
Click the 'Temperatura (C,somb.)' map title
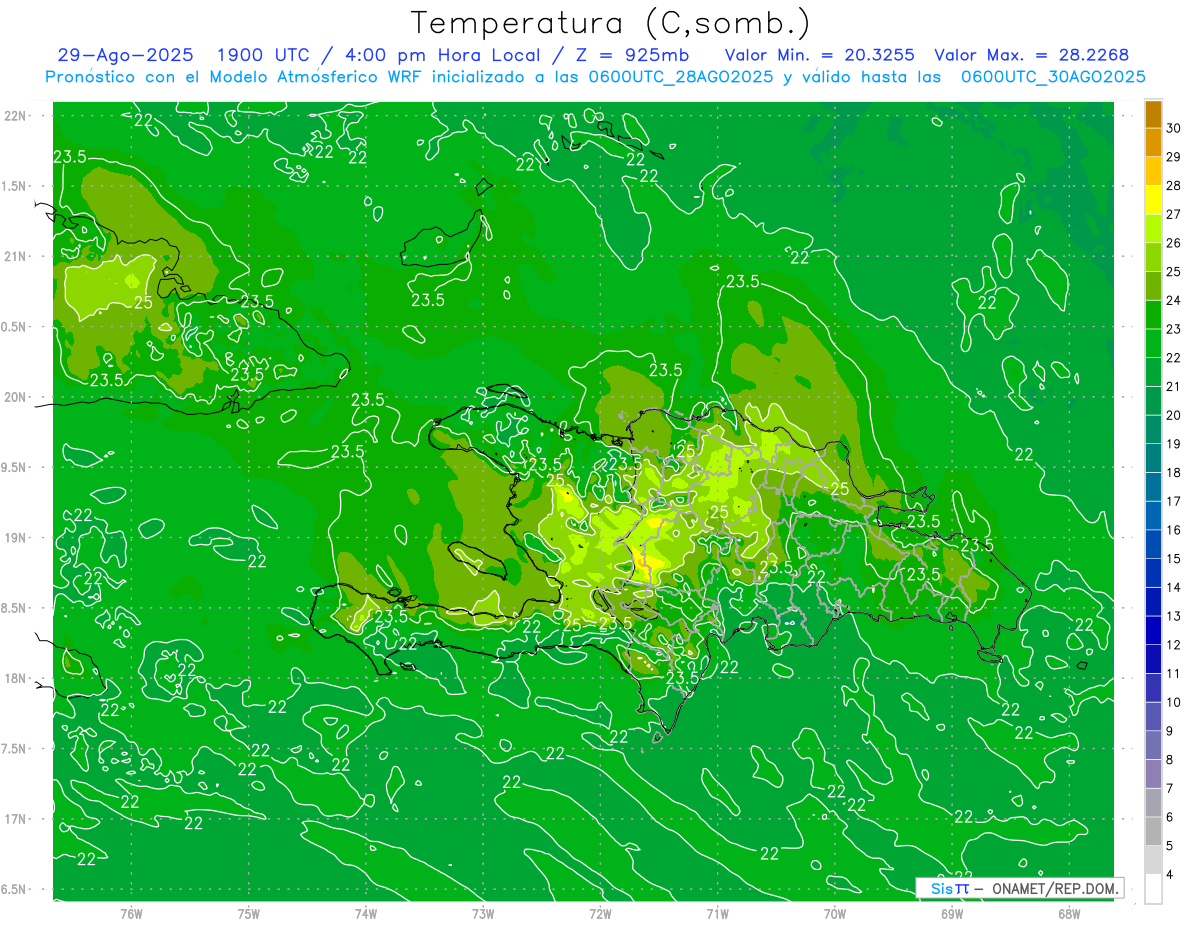pyautogui.click(x=611, y=24)
